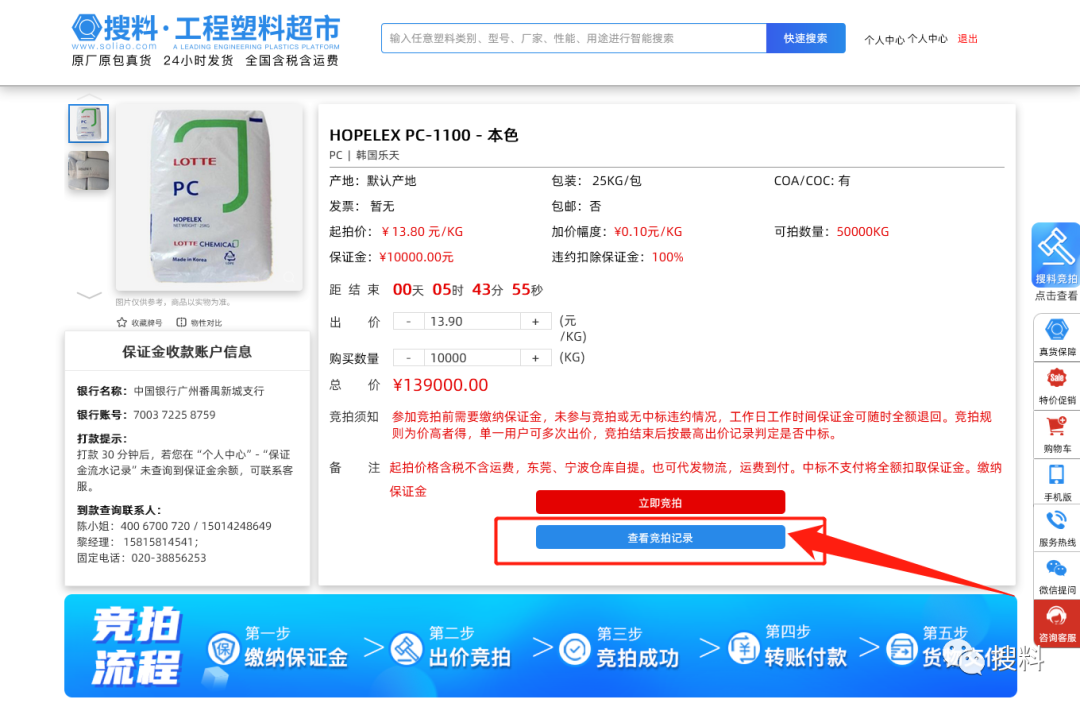Click the 微信提问 WeChat icon

[1056, 569]
